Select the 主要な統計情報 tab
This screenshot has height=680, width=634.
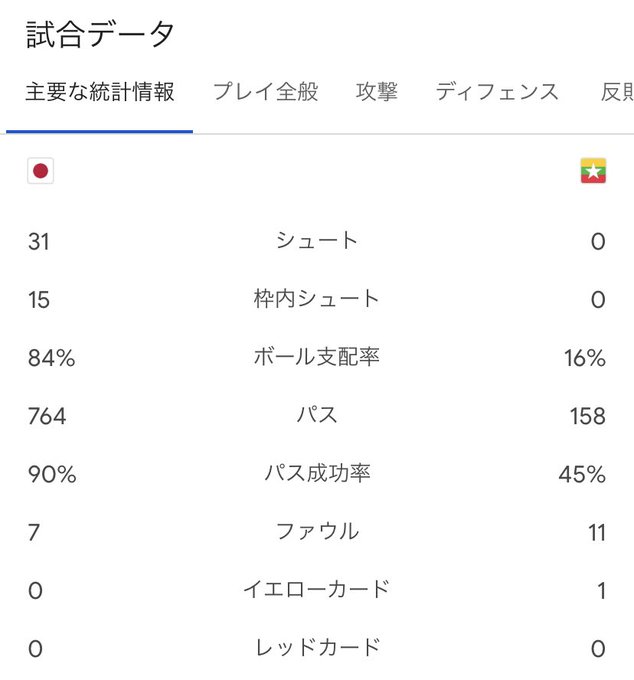click(x=100, y=93)
